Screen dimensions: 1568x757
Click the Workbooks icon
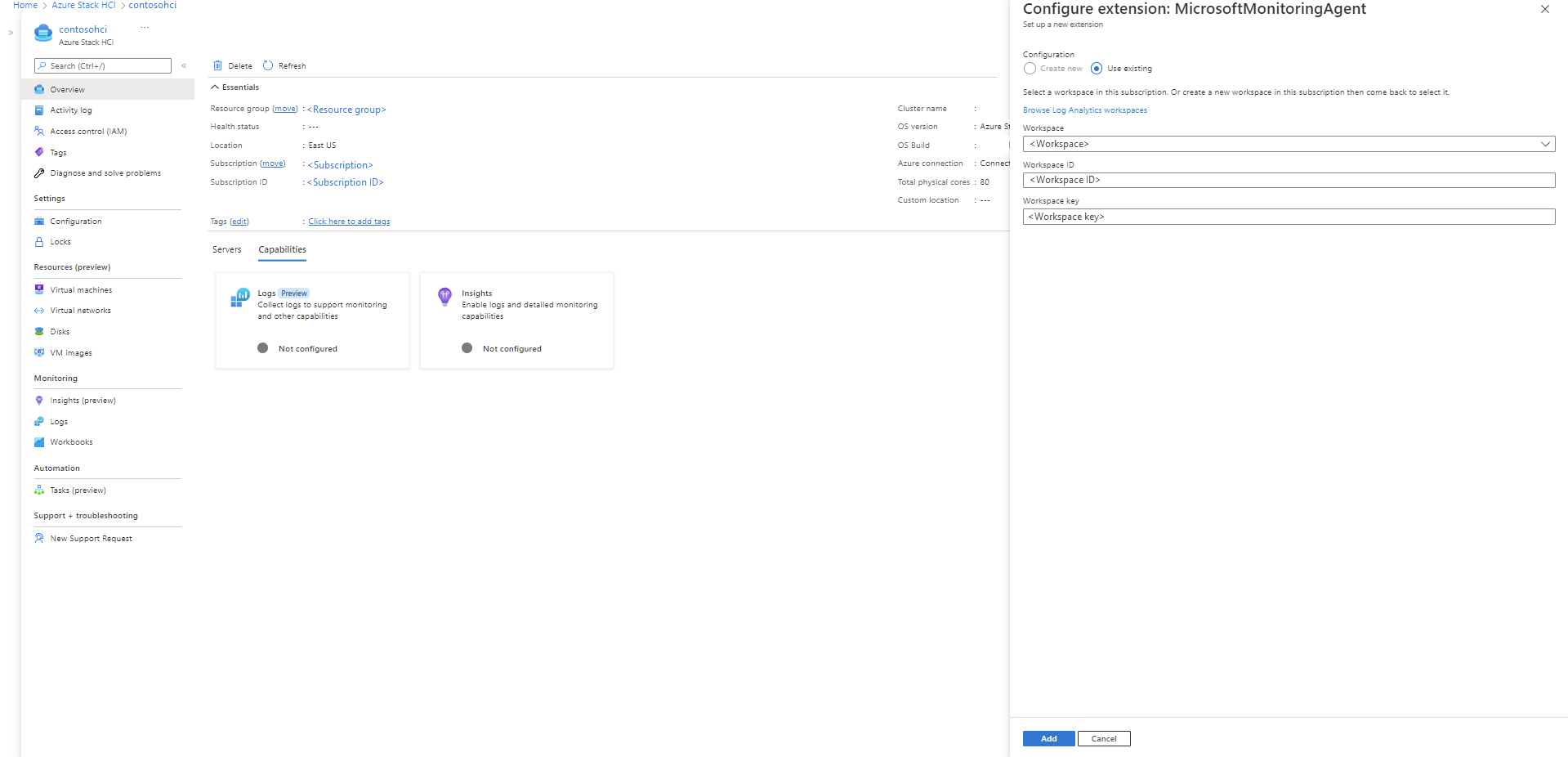pos(39,442)
